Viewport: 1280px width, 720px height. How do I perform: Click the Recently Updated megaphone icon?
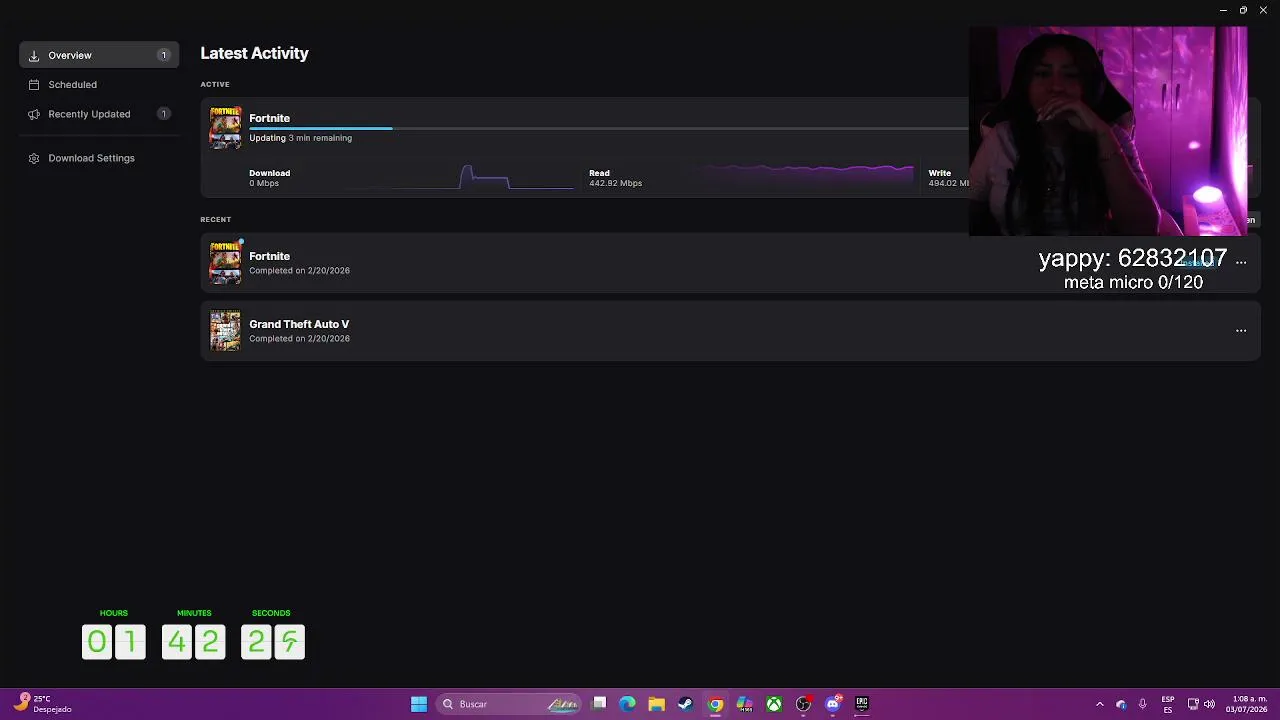34,114
